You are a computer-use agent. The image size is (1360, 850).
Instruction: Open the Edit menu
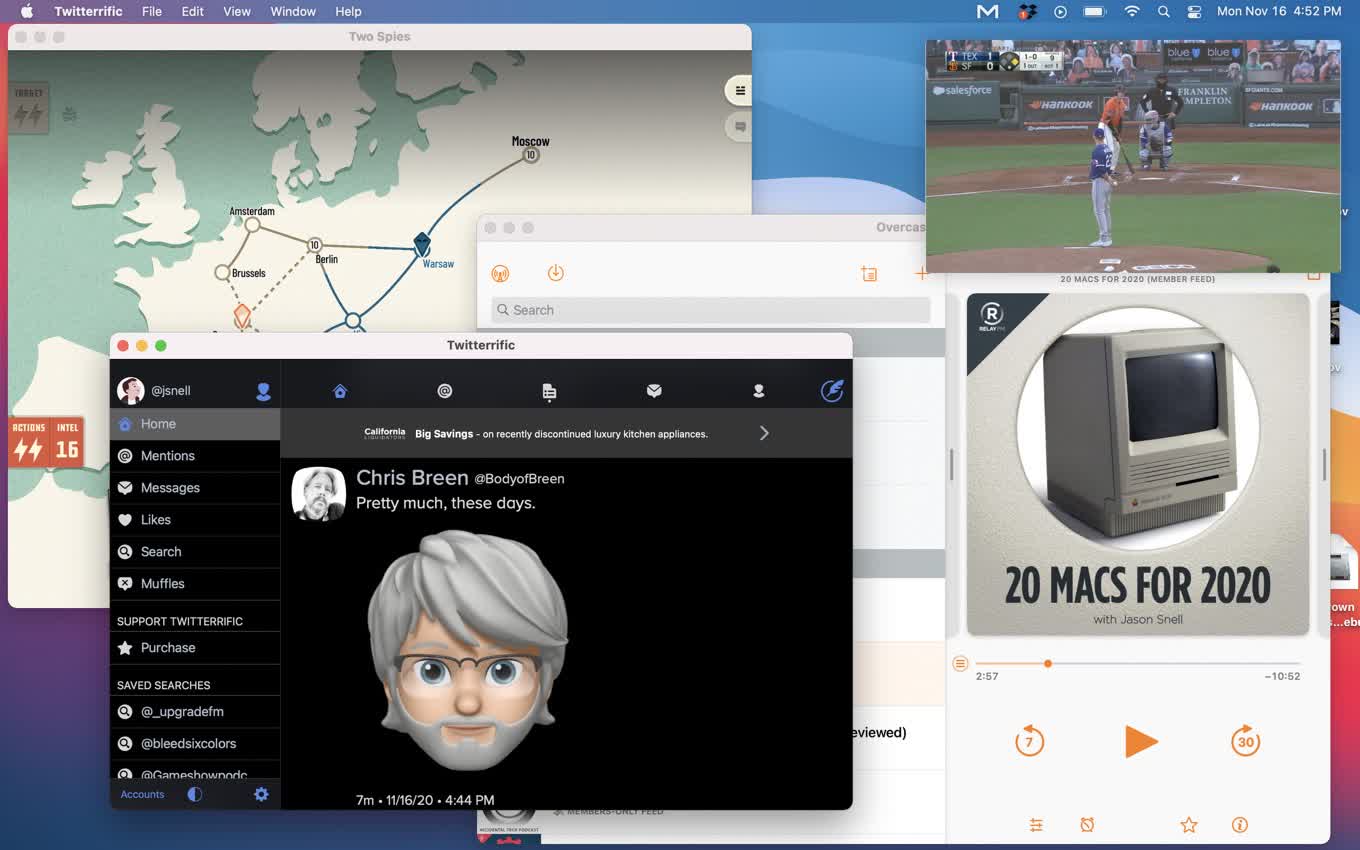[x=193, y=11]
